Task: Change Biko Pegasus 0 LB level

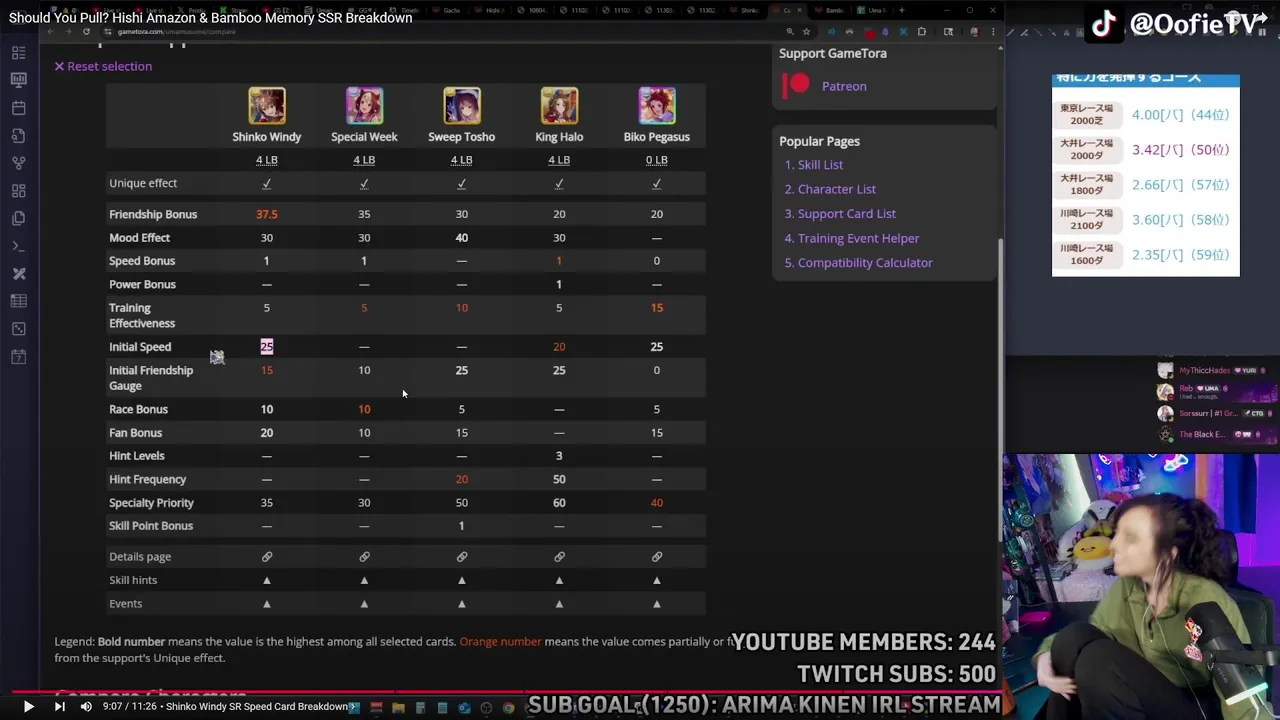Action: (x=657, y=160)
